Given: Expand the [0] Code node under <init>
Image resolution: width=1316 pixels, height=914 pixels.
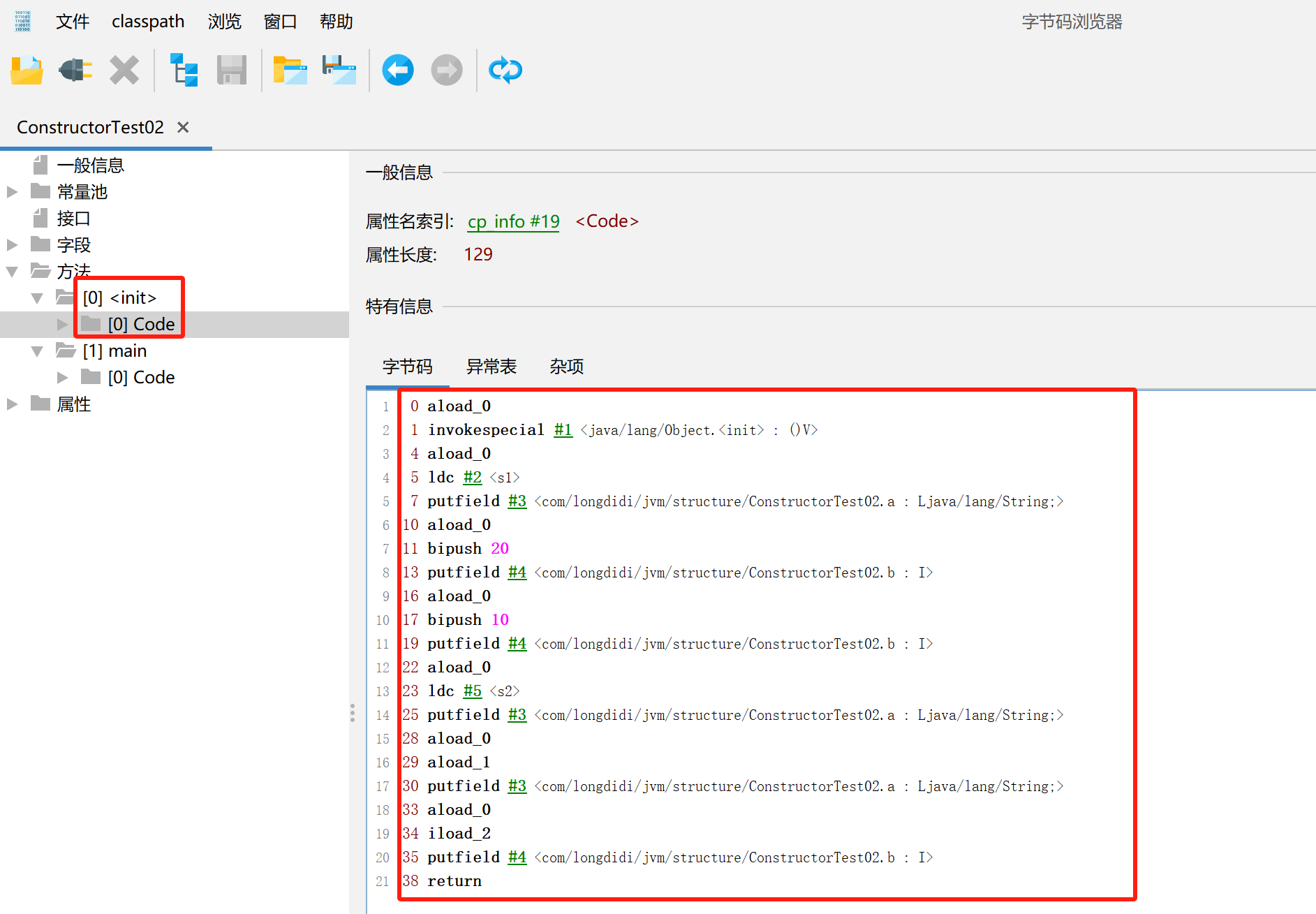Looking at the screenshot, I should [x=62, y=324].
